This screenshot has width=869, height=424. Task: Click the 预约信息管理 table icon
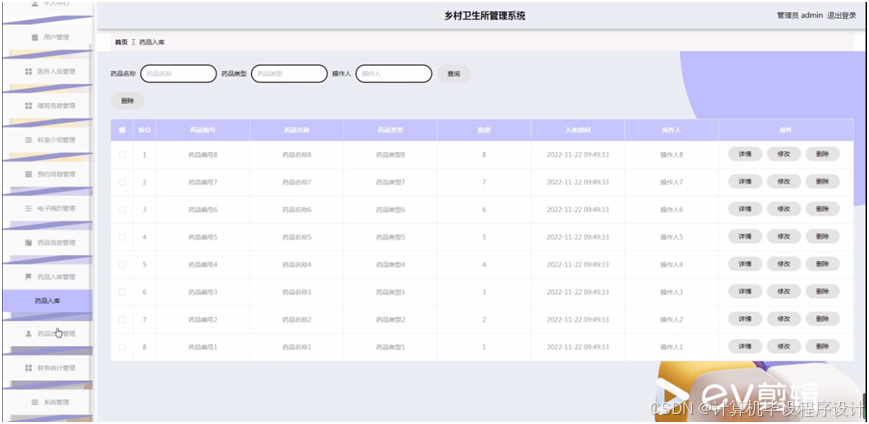28,174
